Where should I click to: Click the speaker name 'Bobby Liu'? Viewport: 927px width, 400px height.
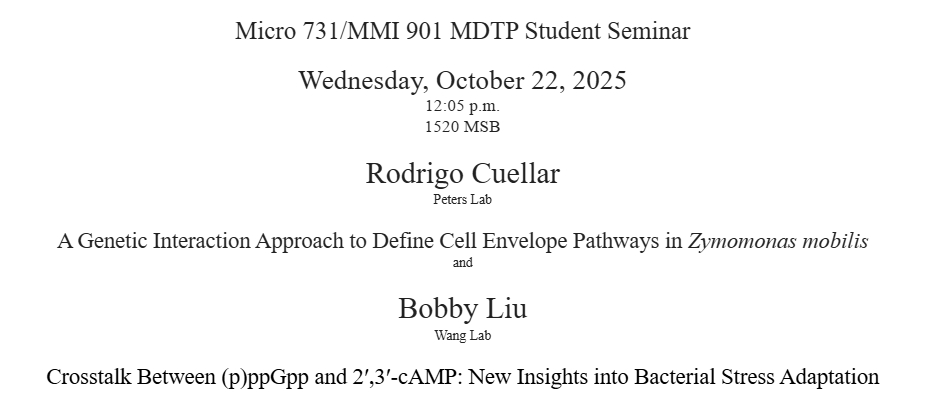[462, 308]
